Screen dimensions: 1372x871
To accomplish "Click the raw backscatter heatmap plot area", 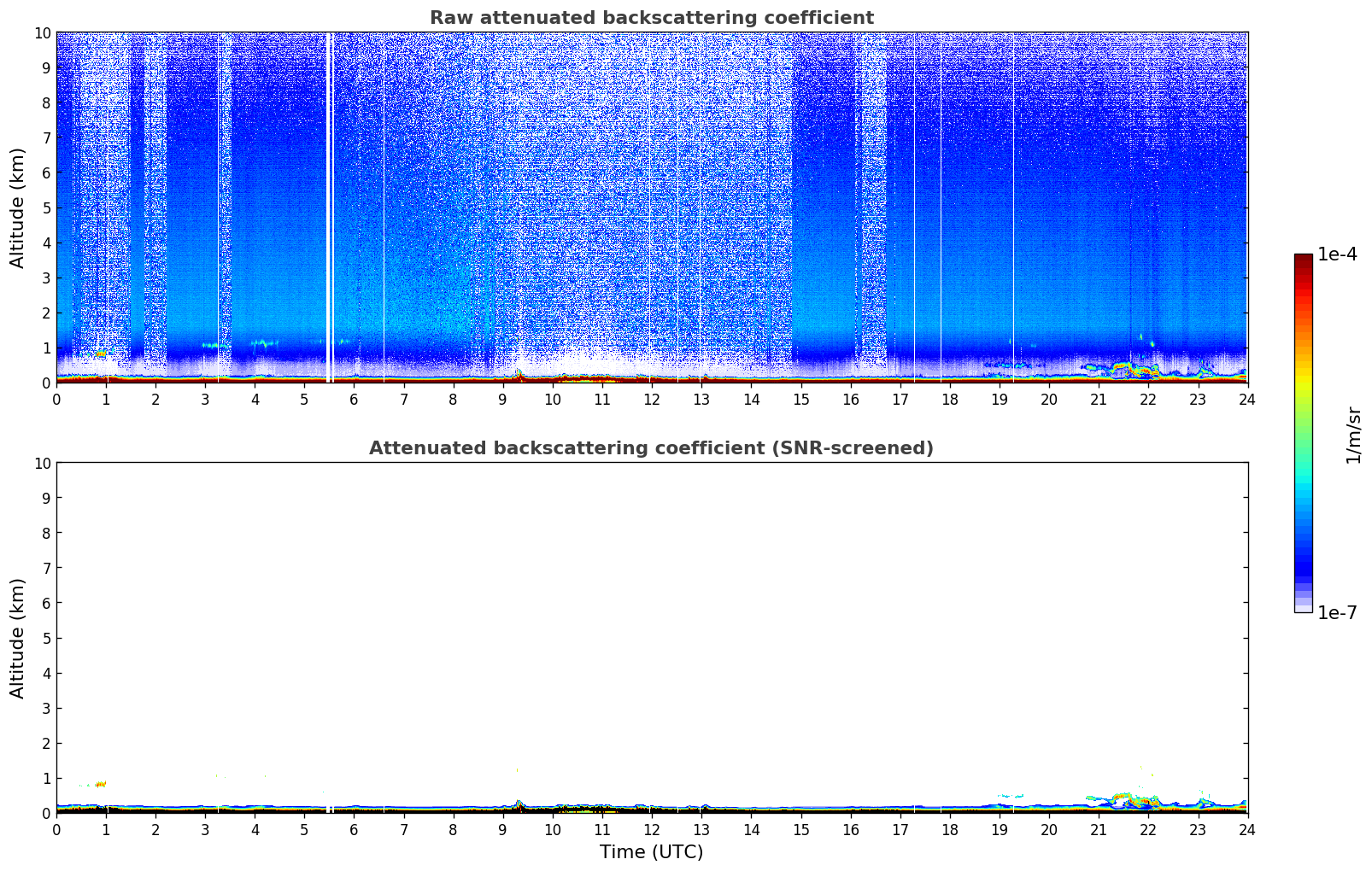I will [x=652, y=208].
